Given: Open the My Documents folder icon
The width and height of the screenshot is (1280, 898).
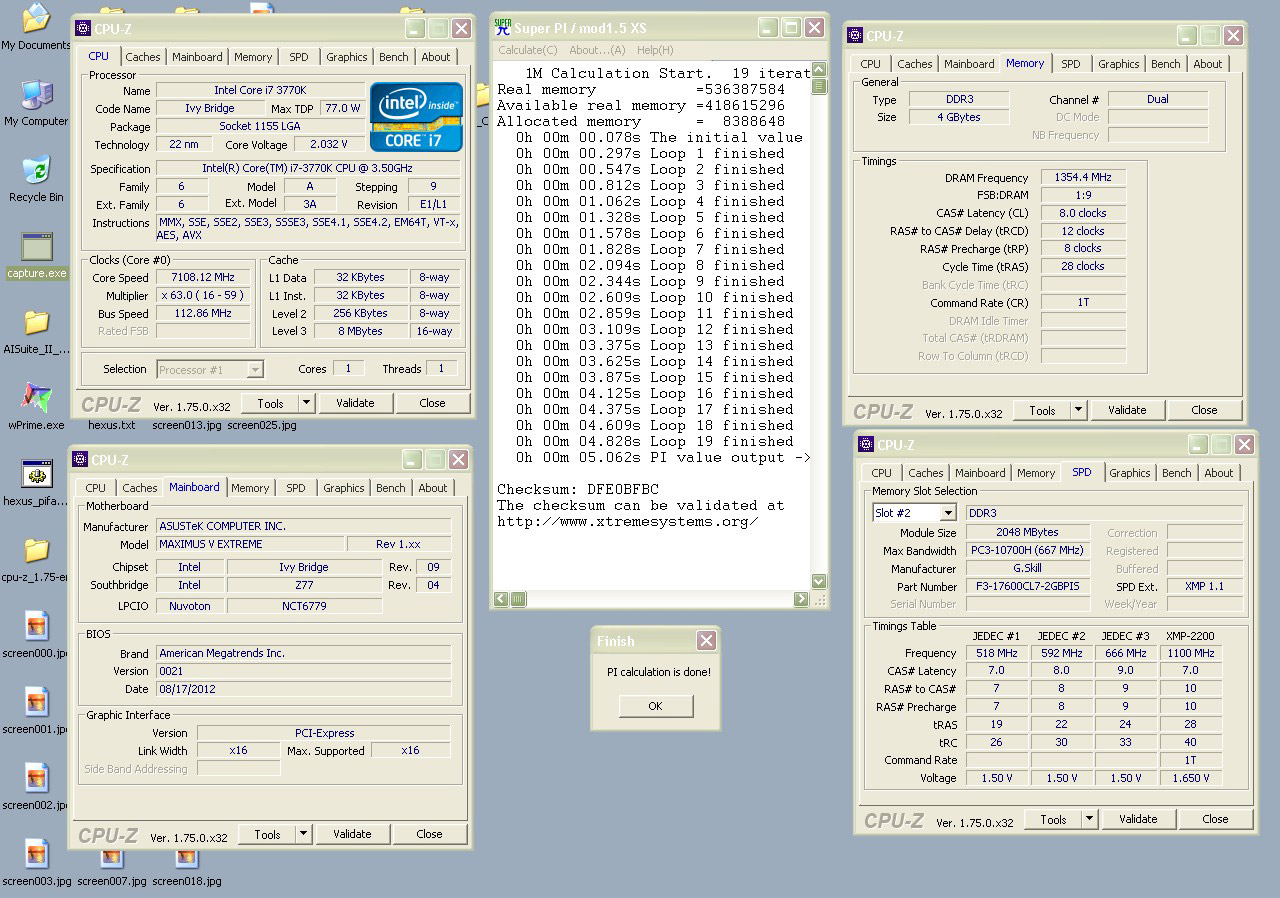Looking at the screenshot, I should (36, 20).
